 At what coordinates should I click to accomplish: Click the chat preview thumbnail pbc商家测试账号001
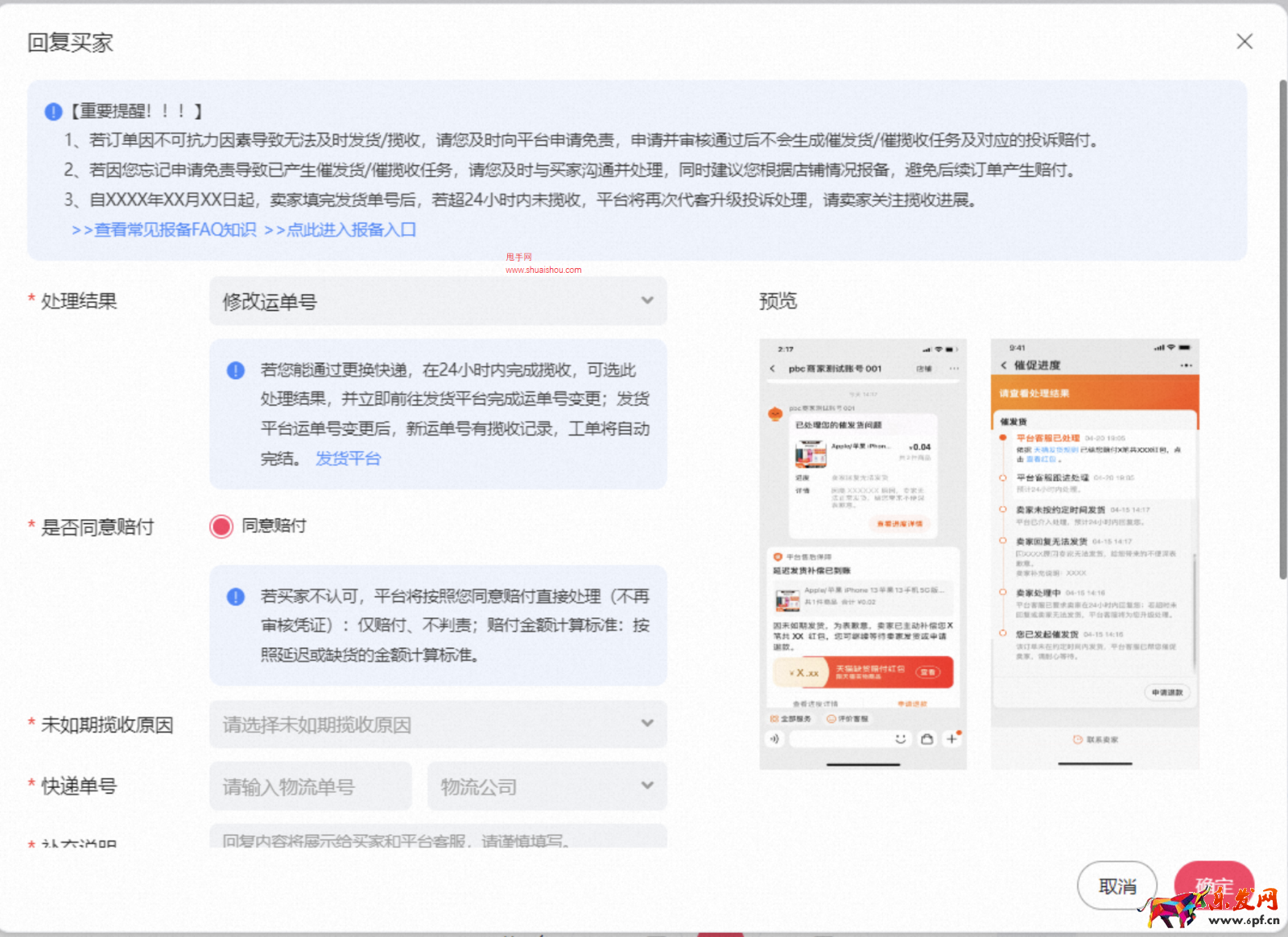coord(863,554)
